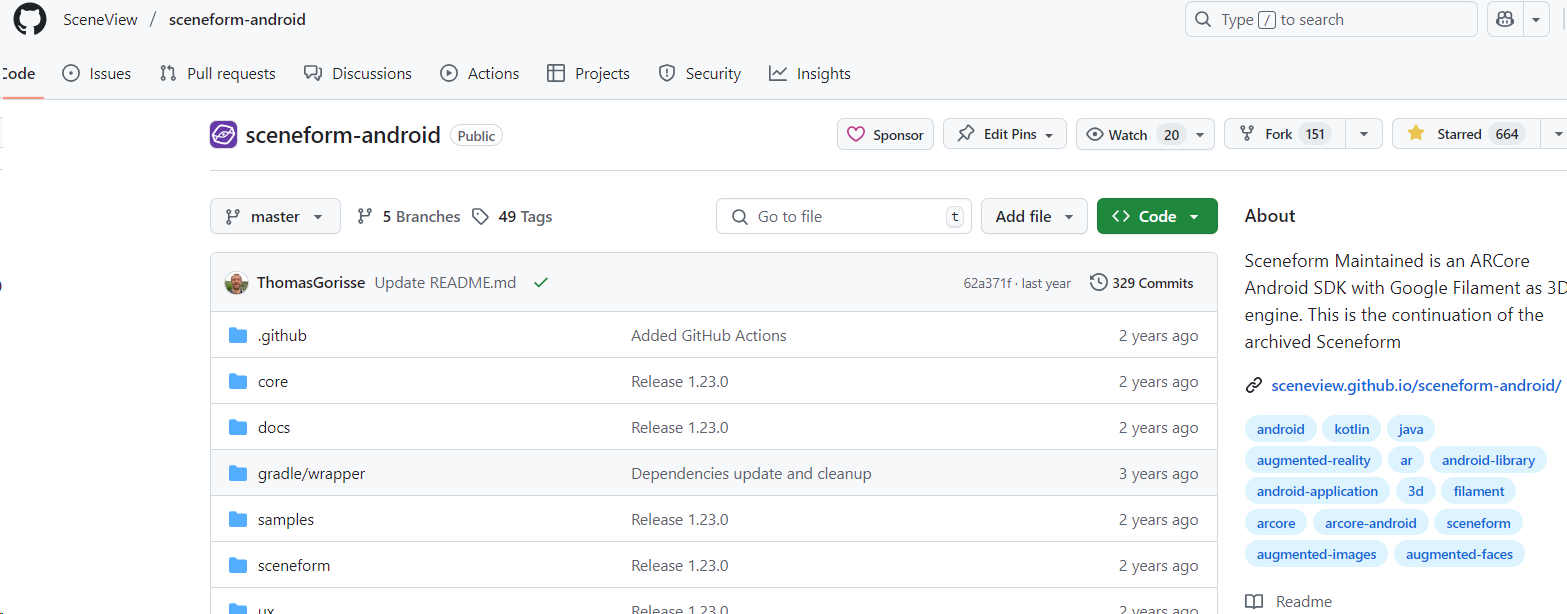The height and width of the screenshot is (614, 1567).
Task: Click the sceneform folder icon
Action: 238,565
